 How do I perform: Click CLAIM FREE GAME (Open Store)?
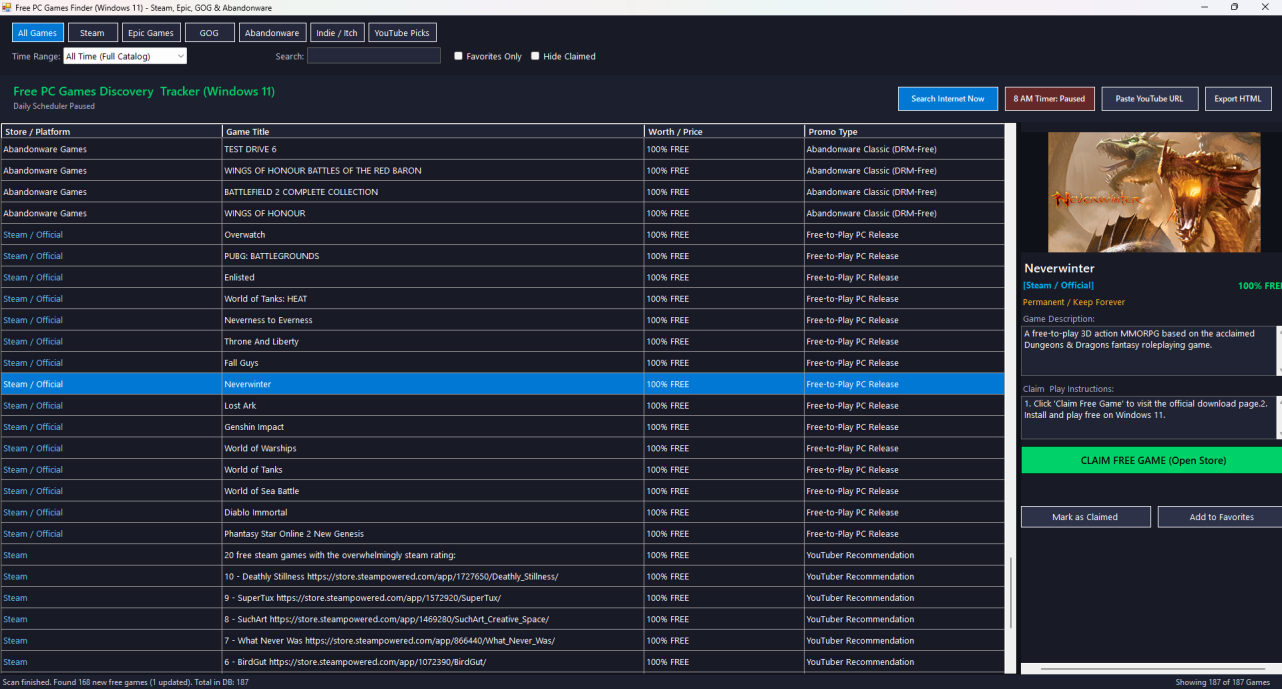coord(1152,460)
